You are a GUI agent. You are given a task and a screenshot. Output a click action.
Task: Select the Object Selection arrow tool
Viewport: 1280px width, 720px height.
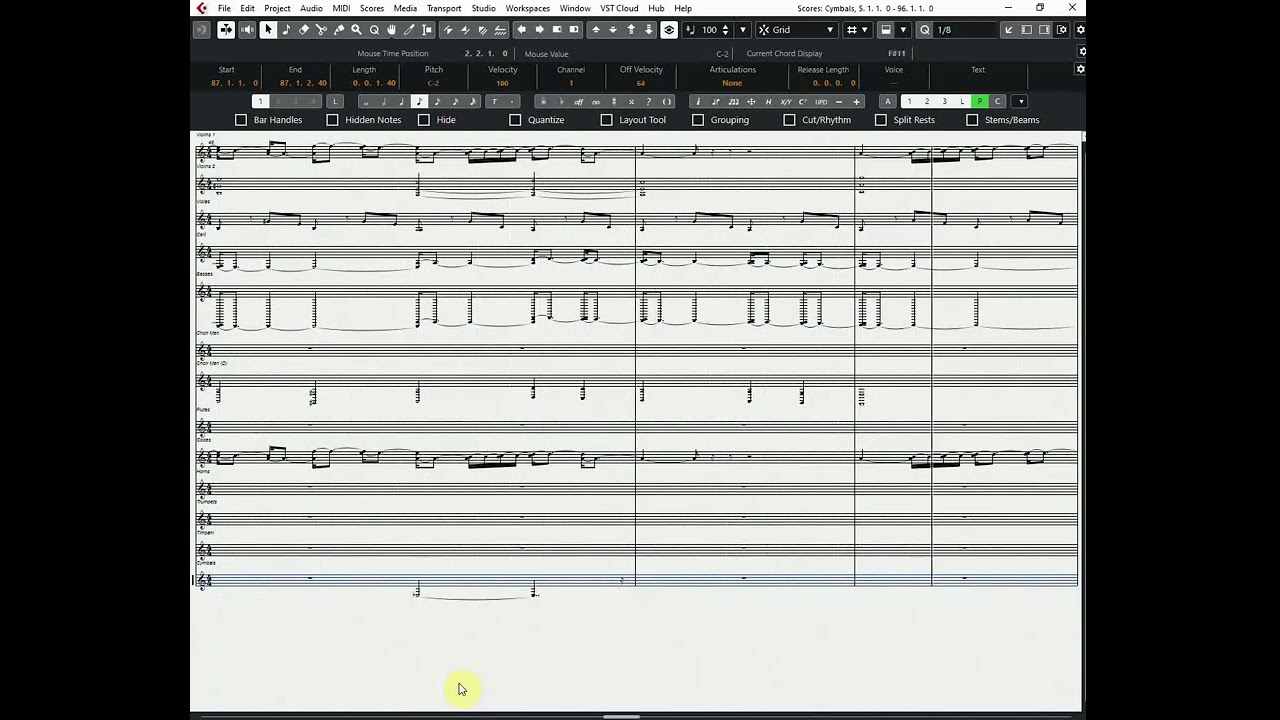268,30
